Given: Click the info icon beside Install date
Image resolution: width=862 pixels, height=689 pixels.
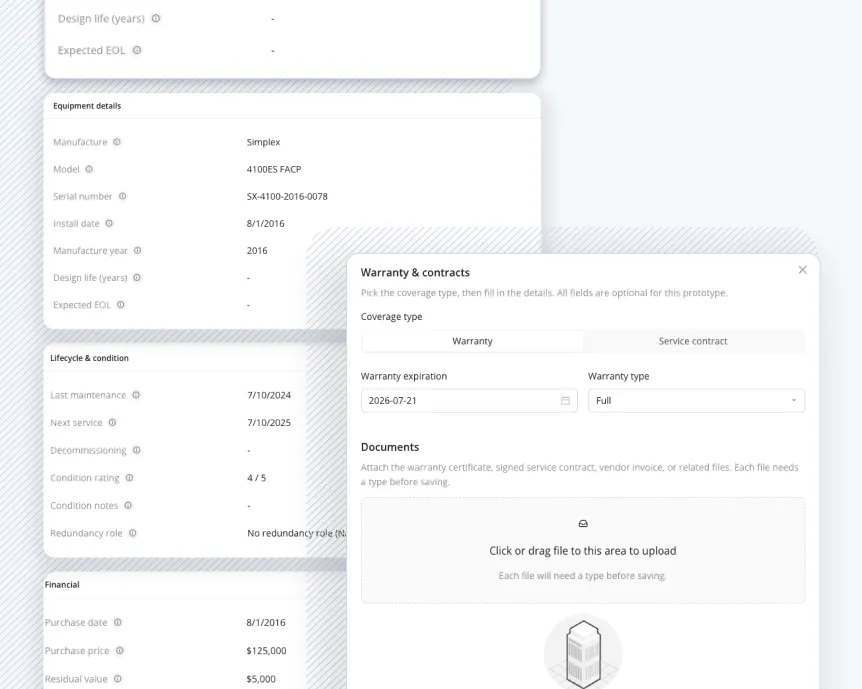Looking at the screenshot, I should click(x=109, y=223).
